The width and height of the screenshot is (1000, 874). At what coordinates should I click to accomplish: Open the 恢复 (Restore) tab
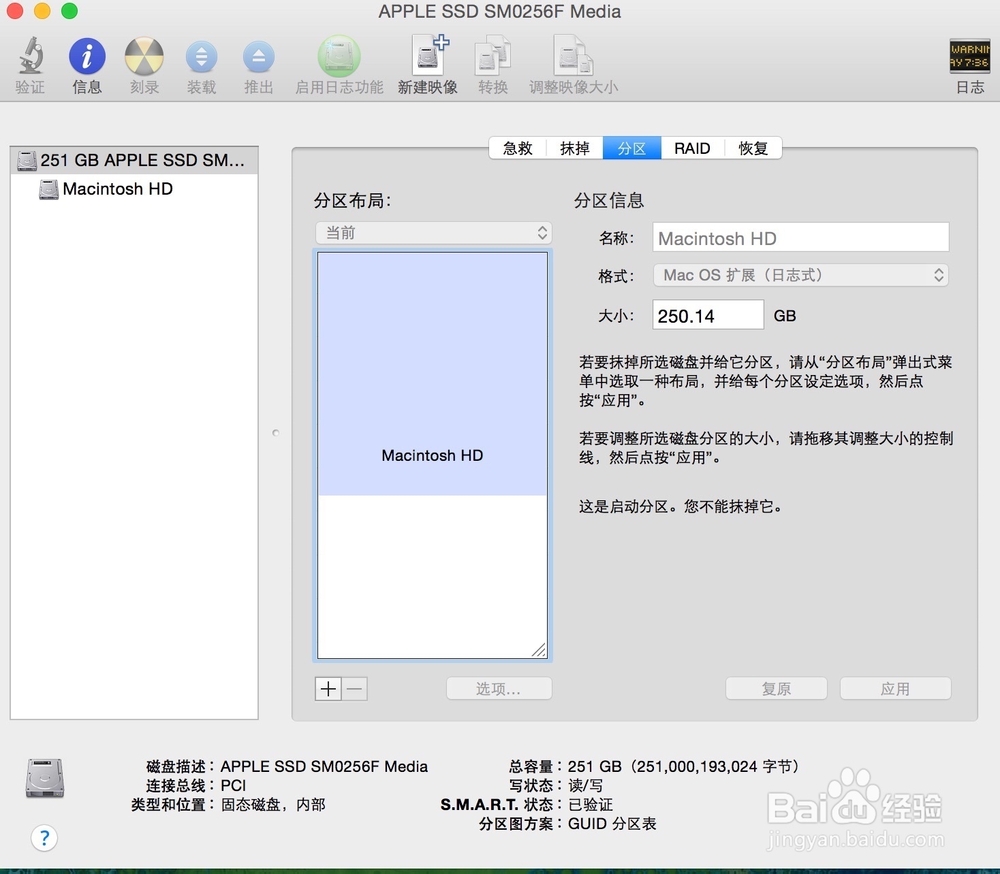coord(753,148)
